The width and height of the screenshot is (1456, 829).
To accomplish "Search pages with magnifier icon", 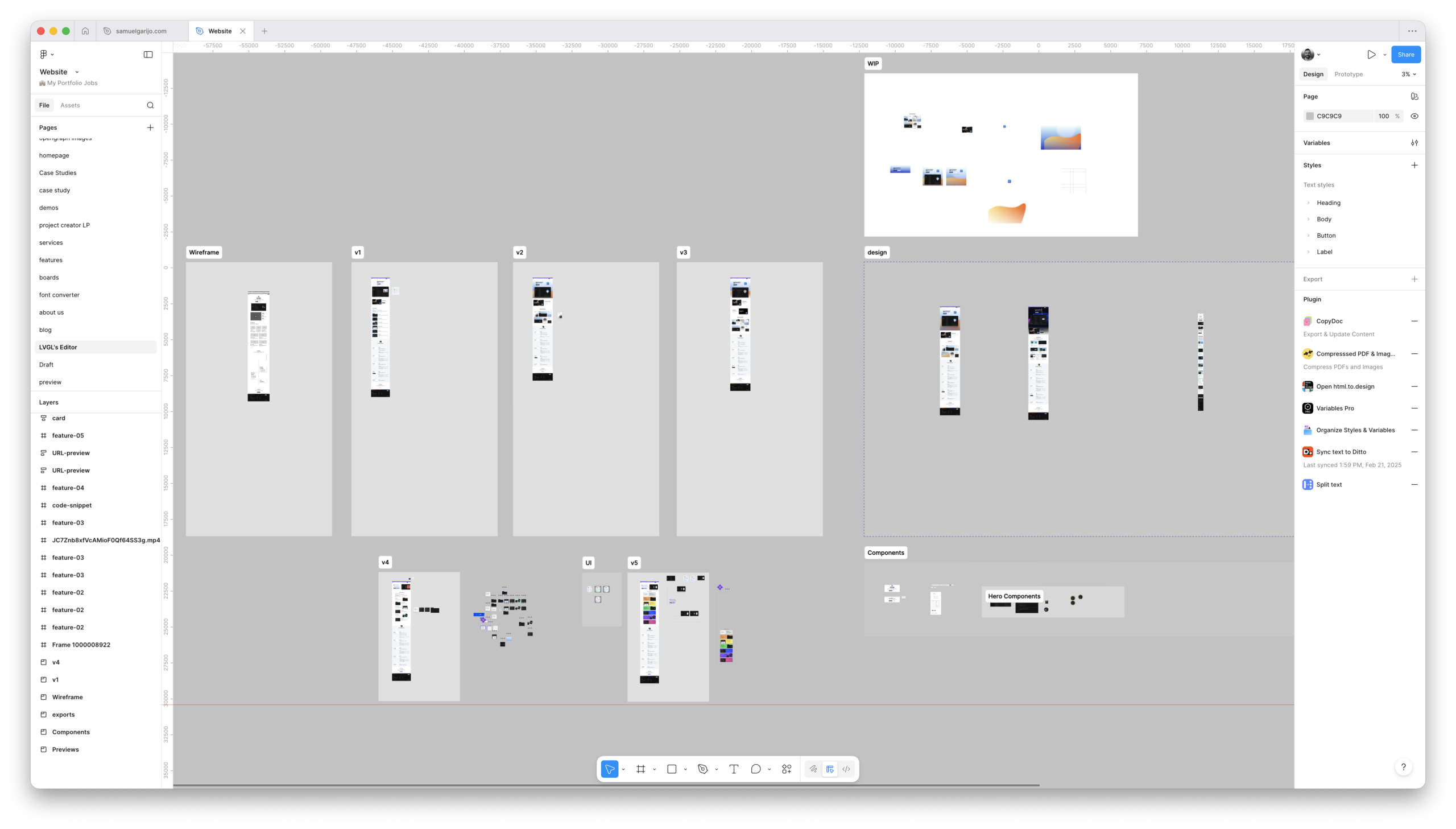I will (x=150, y=105).
